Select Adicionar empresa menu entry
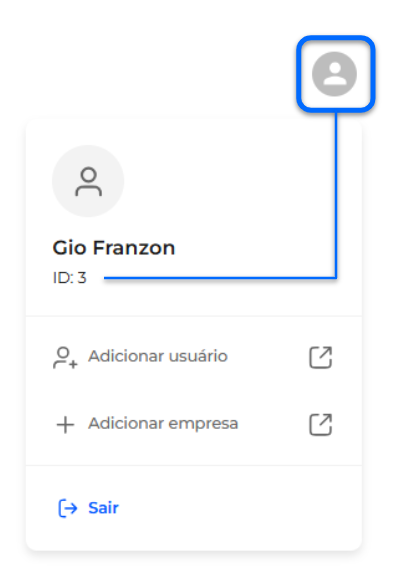Viewport: 396px width, 571px height. pos(193,424)
